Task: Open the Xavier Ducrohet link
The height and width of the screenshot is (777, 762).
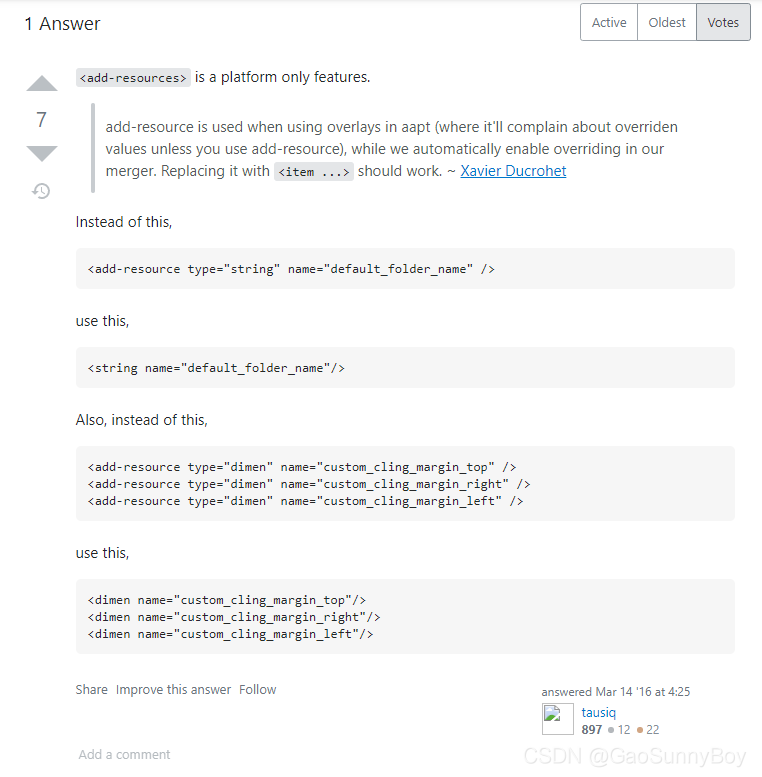Action: point(513,171)
